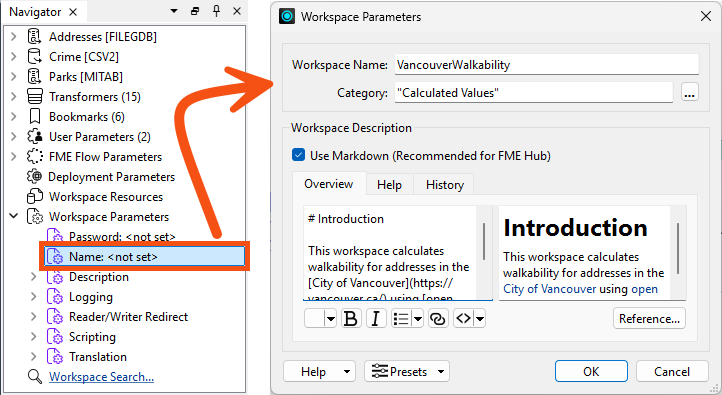Click the Parks MITAB reader icon
This screenshot has width=722, height=395.
tap(34, 76)
